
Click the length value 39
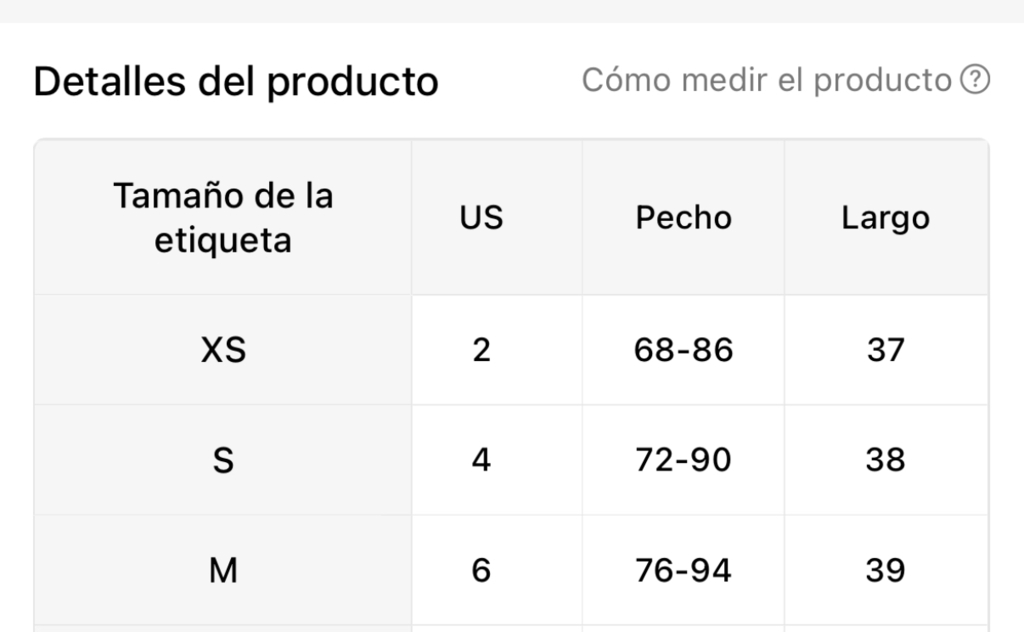point(886,571)
